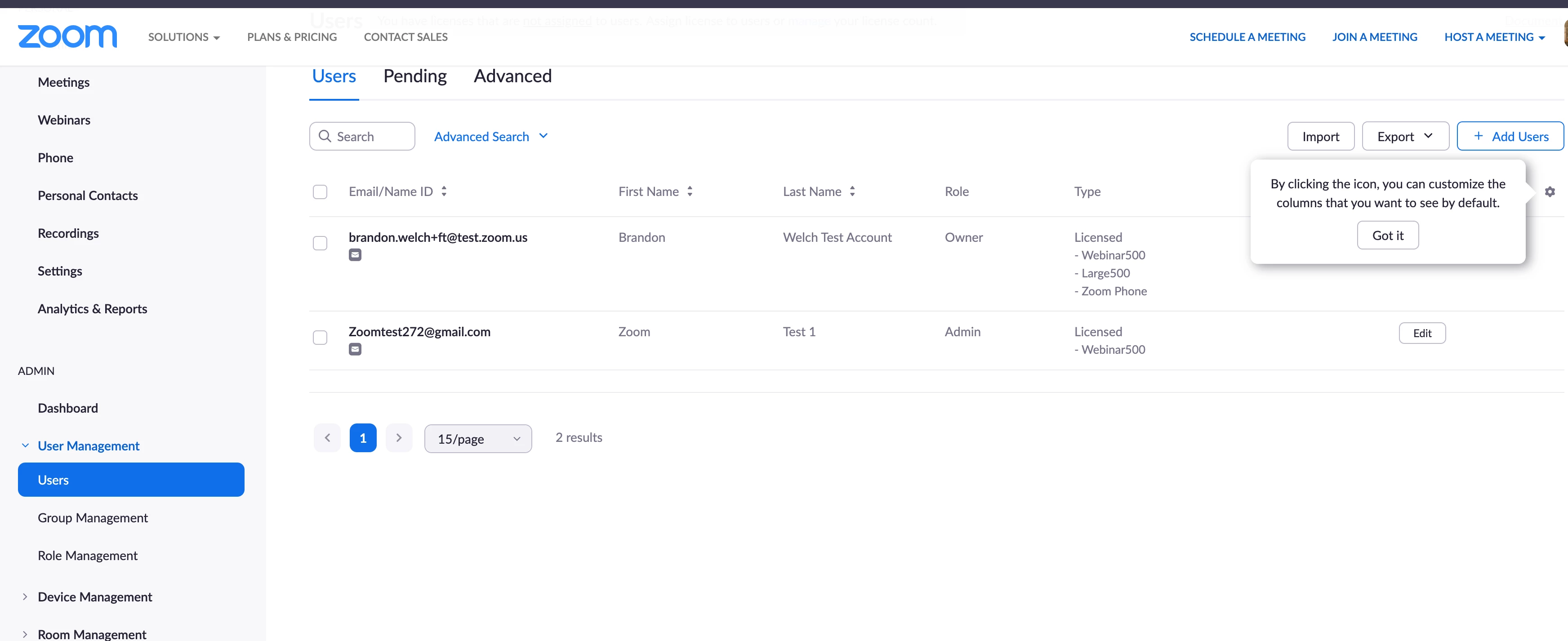Expand Device Management in sidebar
Viewport: 1568px width, 641px height.
click(x=94, y=596)
